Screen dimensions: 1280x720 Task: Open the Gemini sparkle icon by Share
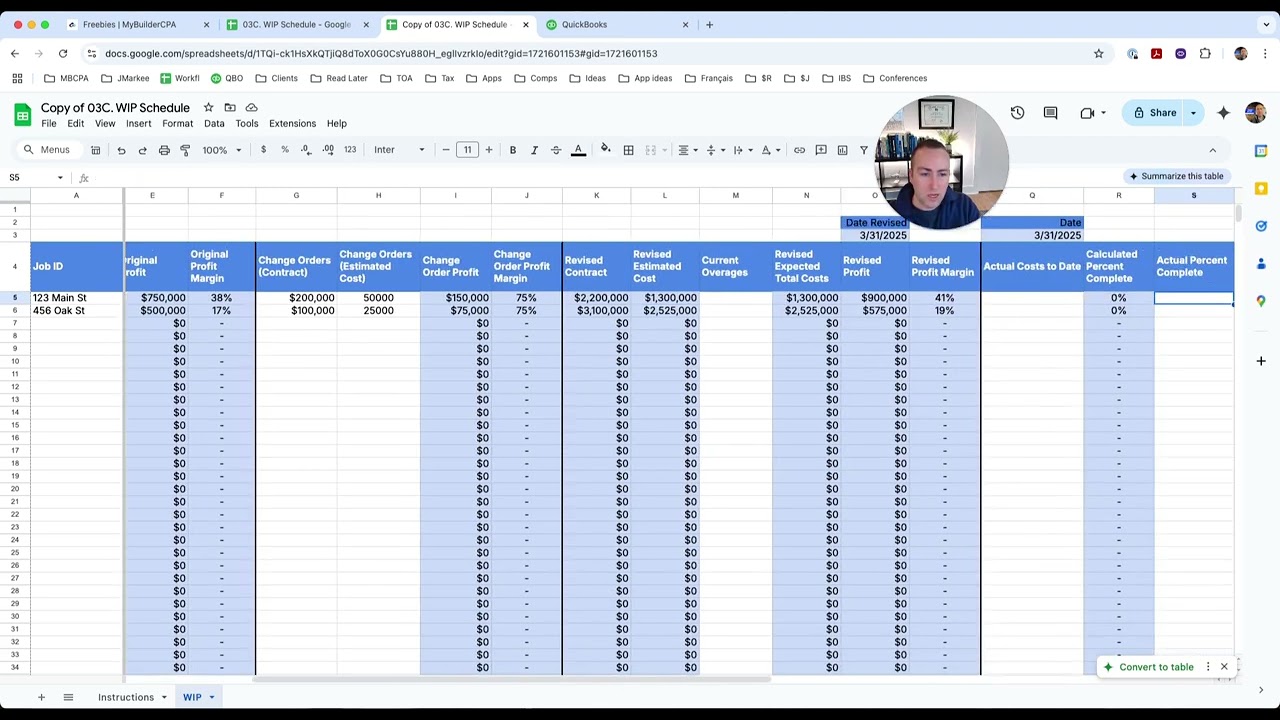point(1224,113)
